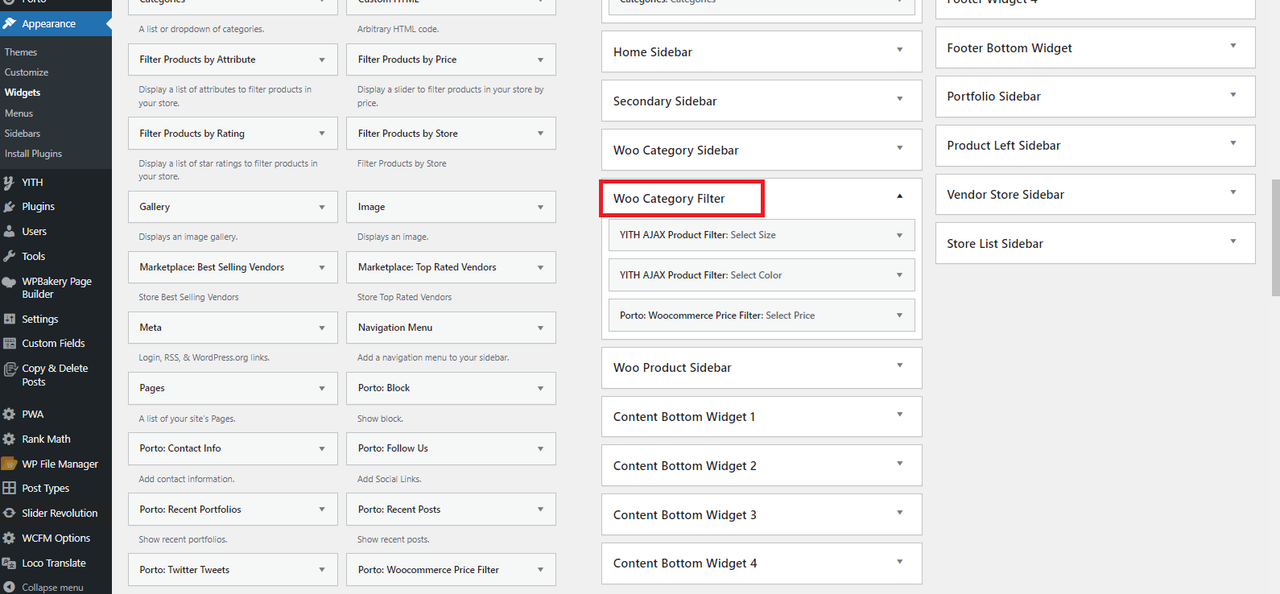This screenshot has height=594, width=1280.
Task: Open YITH AJAX Product Filter: Select Color
Action: (x=761, y=275)
